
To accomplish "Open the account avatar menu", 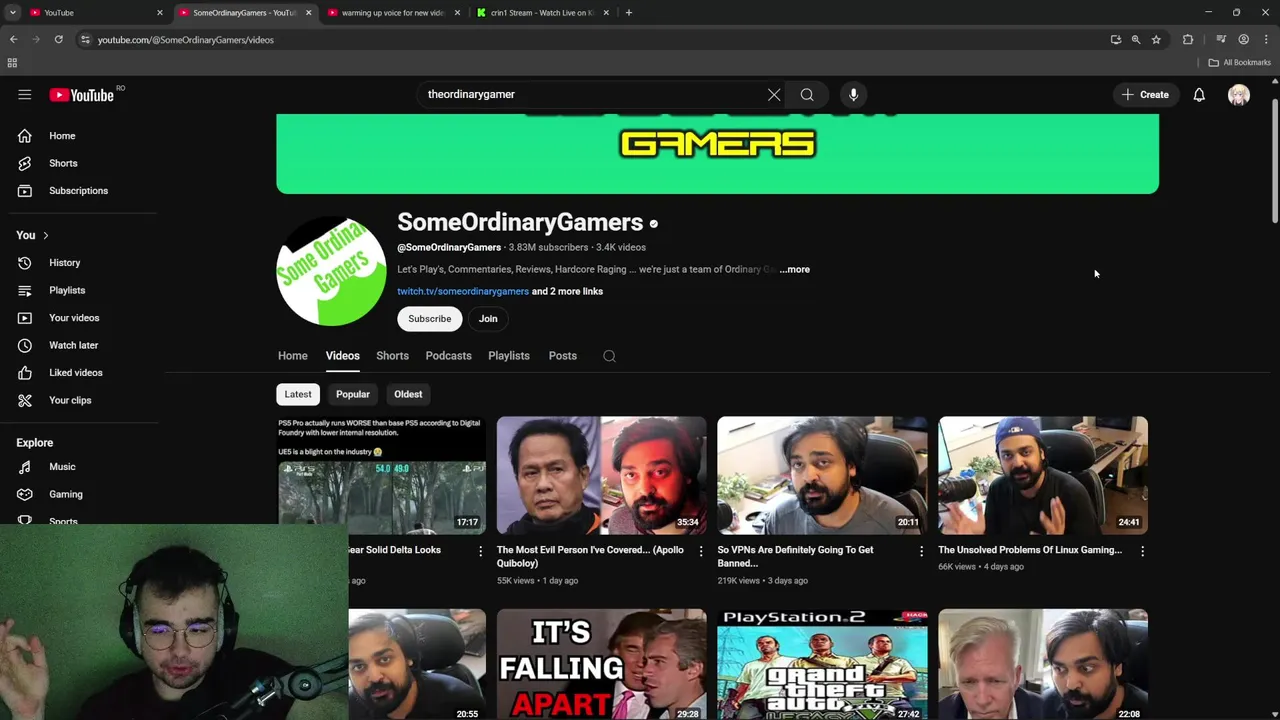I will coord(1239,95).
